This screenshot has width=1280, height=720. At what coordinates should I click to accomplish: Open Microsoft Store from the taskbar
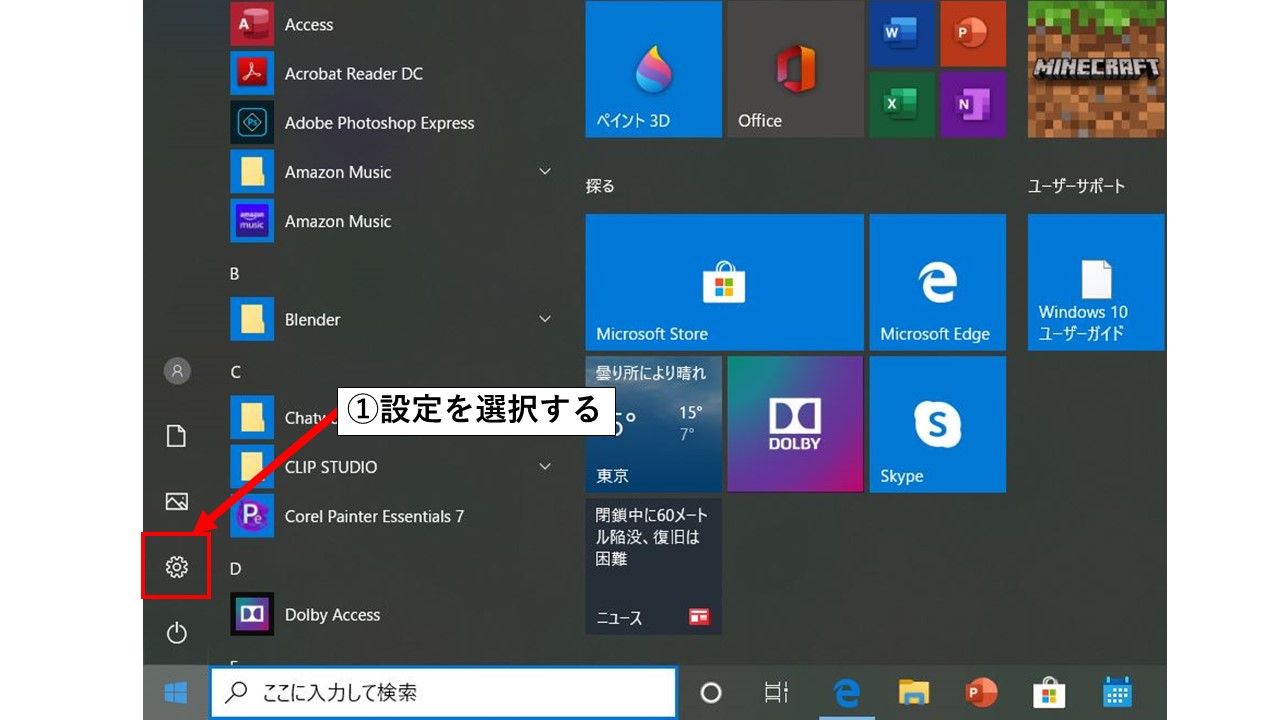tap(1048, 692)
